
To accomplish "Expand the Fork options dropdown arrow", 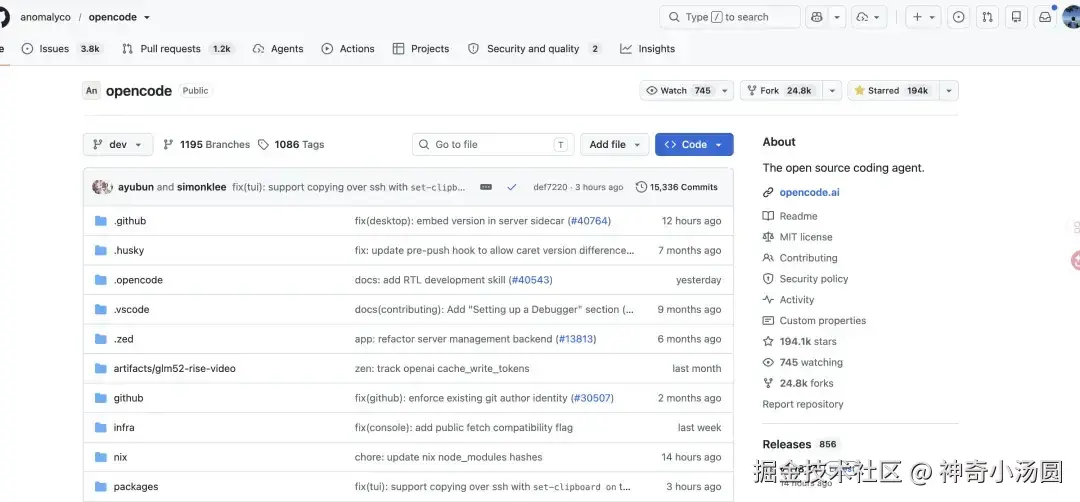I will pos(832,90).
